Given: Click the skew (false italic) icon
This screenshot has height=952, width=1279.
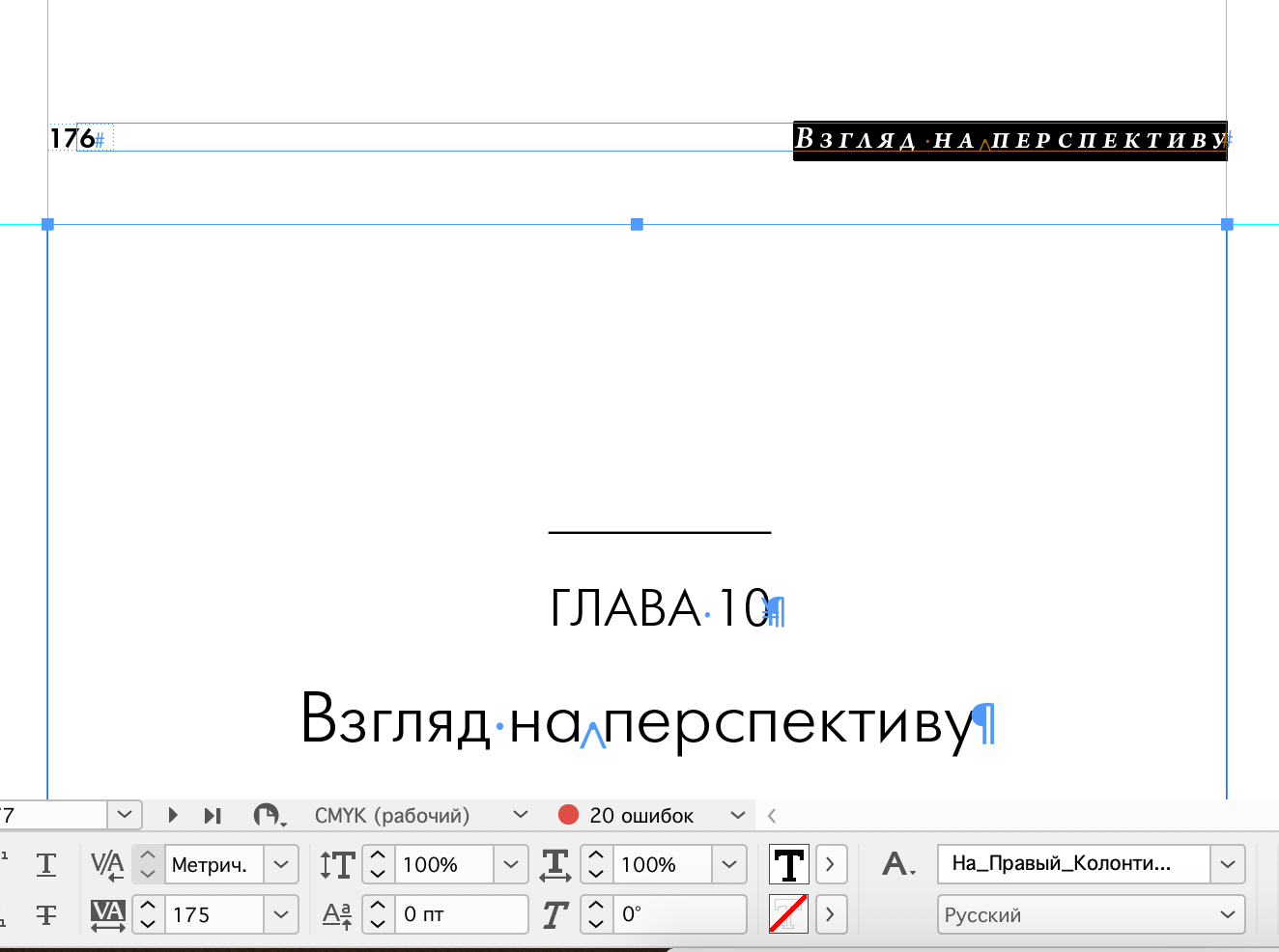Looking at the screenshot, I should pyautogui.click(x=555, y=914).
